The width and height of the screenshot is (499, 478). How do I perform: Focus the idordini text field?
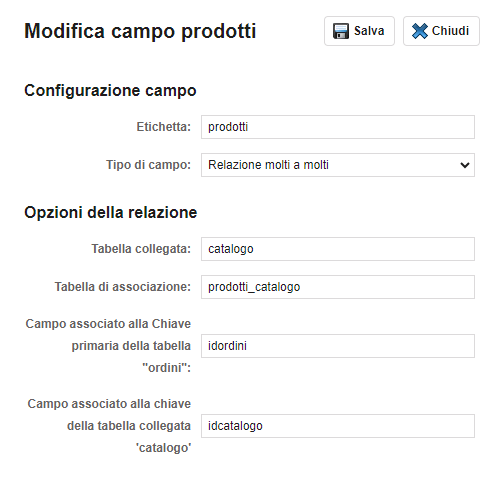(x=338, y=346)
